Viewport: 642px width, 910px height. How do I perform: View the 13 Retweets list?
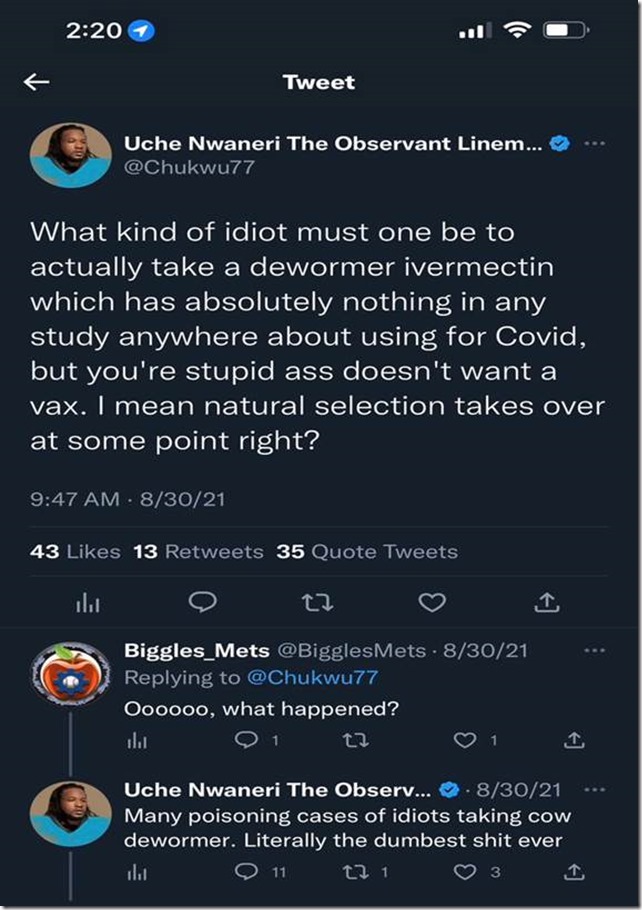tap(199, 551)
